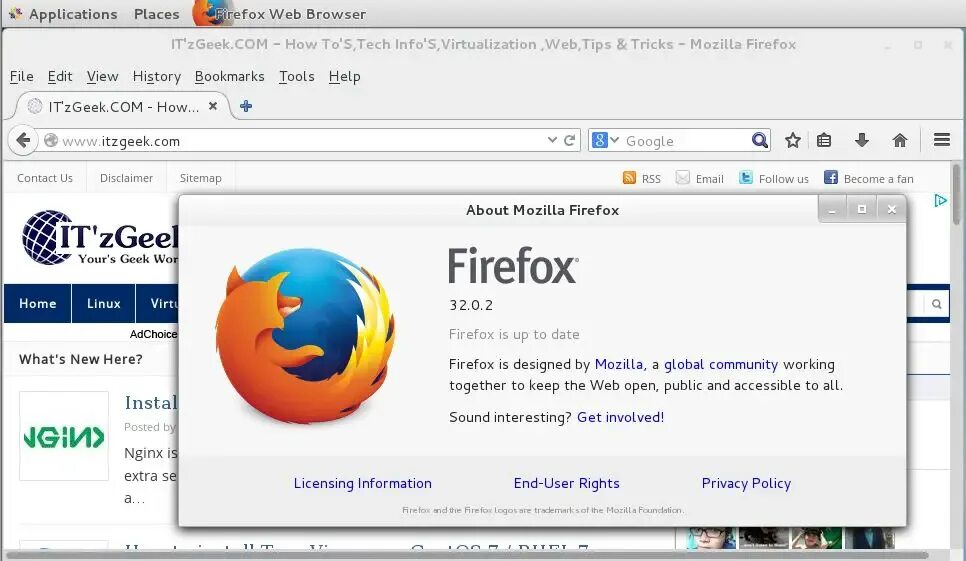This screenshot has height=561, width=966.
Task: Open the Disclaimer page link
Action: 126,178
